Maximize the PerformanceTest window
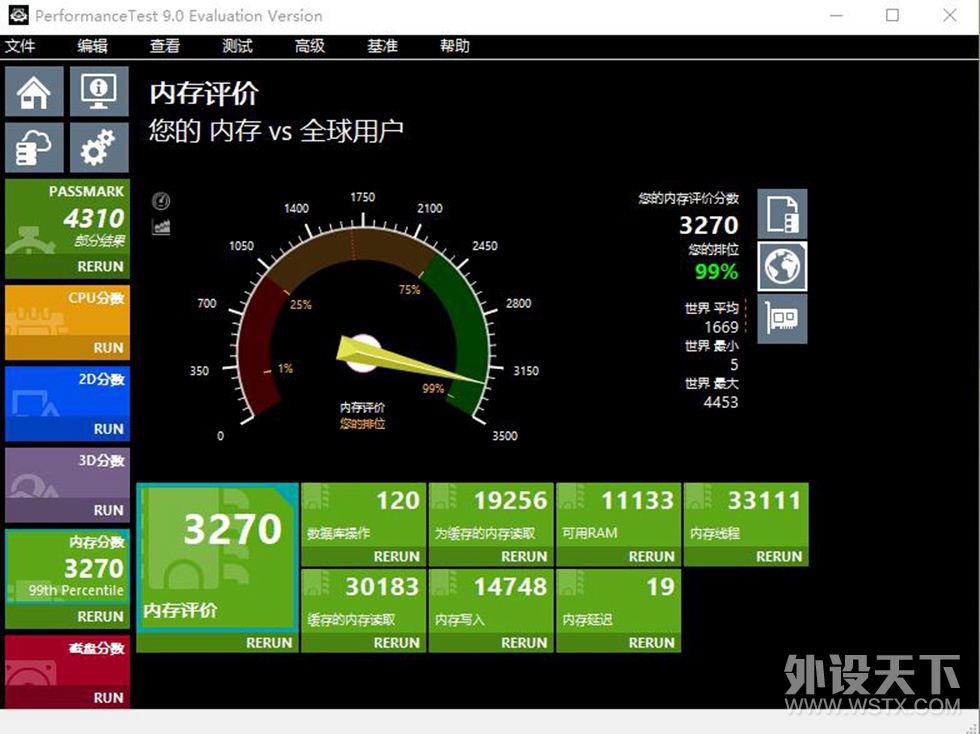 (892, 15)
